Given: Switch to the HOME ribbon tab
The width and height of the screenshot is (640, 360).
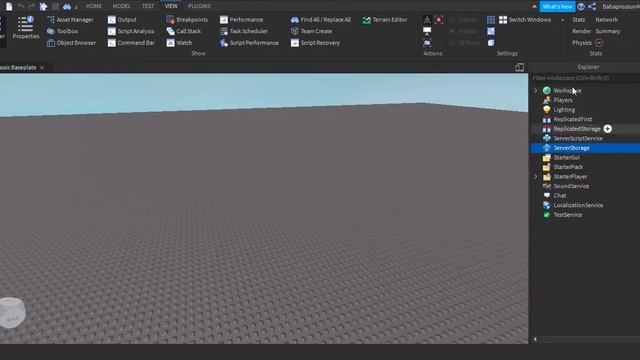Looking at the screenshot, I should click(94, 6).
